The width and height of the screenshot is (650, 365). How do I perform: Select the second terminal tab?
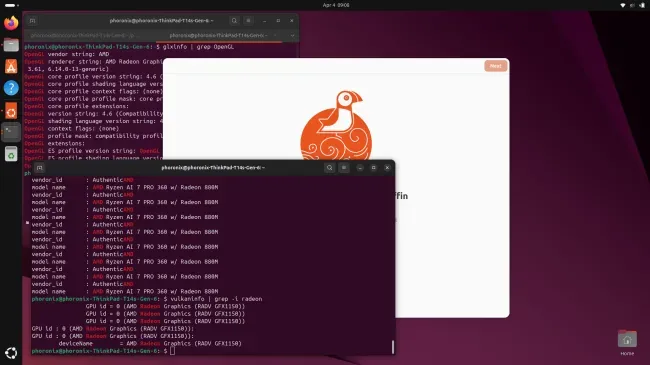tap(219, 35)
